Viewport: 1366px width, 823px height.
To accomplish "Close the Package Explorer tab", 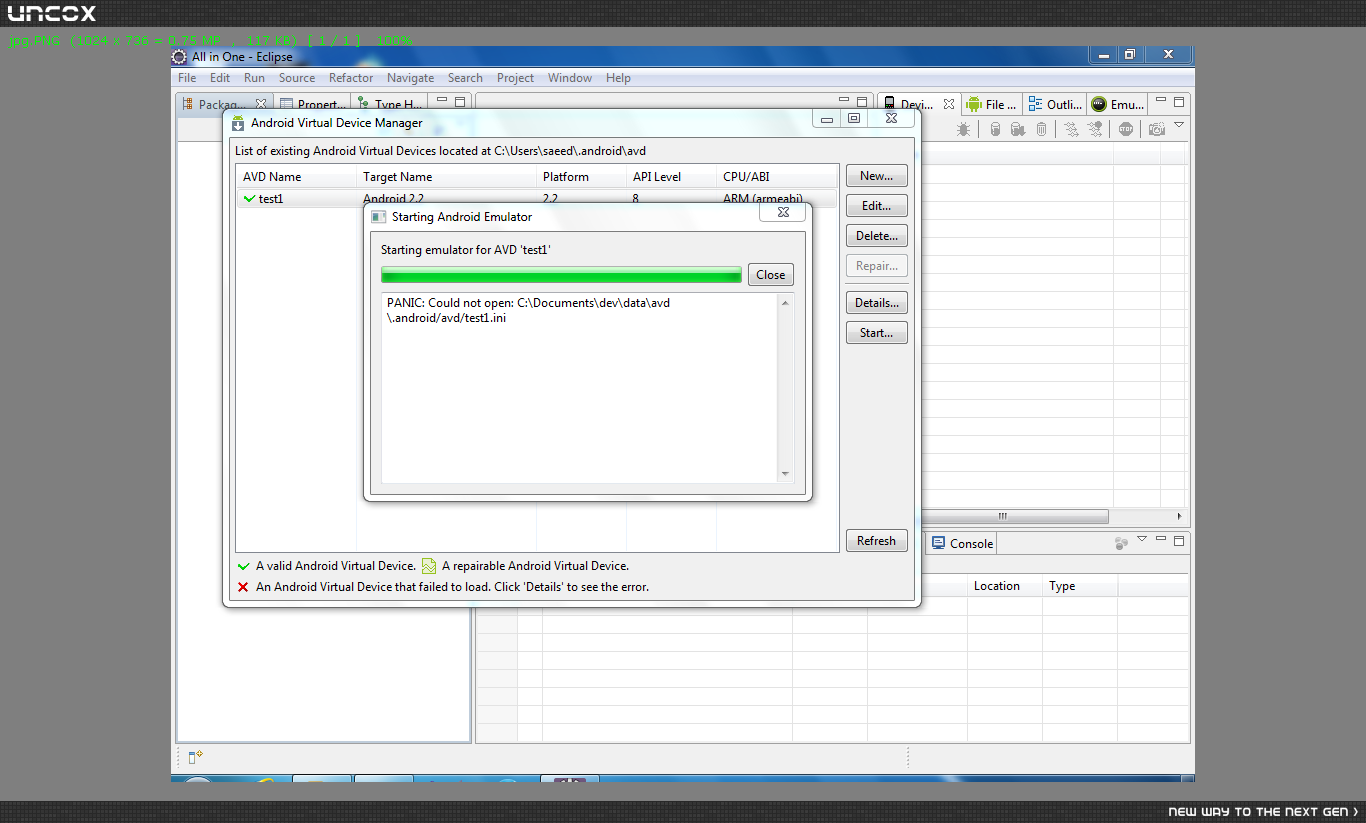I will pyautogui.click(x=261, y=104).
